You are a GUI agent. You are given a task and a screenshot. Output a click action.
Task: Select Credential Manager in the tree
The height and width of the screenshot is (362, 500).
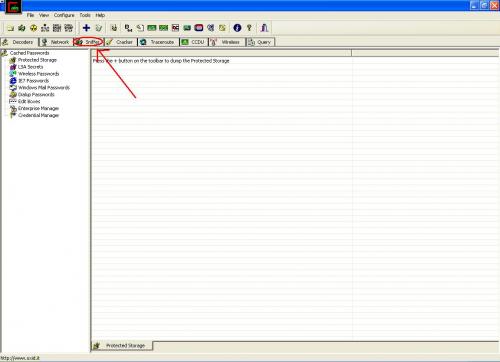coord(38,115)
